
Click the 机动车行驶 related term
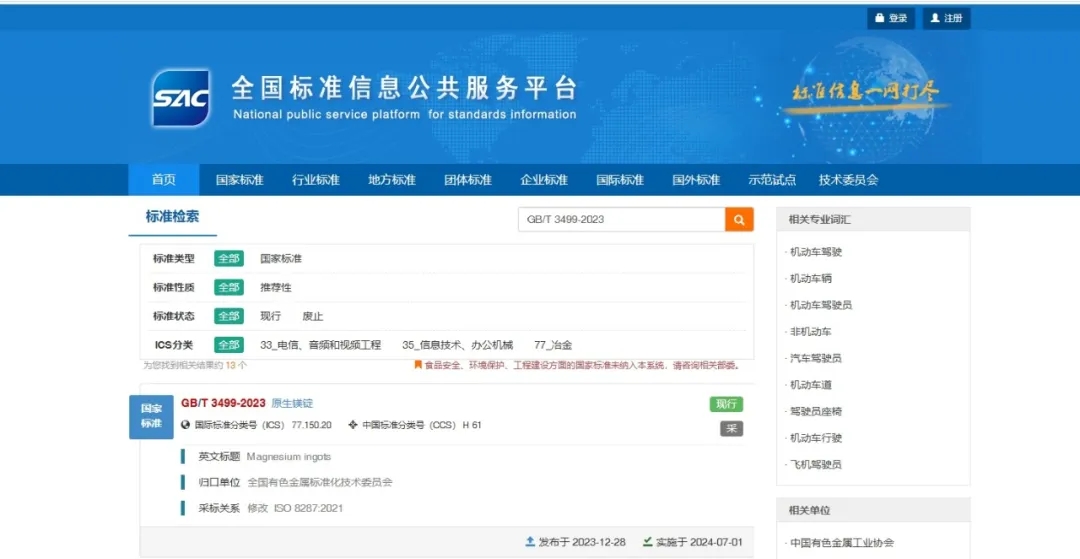(x=816, y=438)
